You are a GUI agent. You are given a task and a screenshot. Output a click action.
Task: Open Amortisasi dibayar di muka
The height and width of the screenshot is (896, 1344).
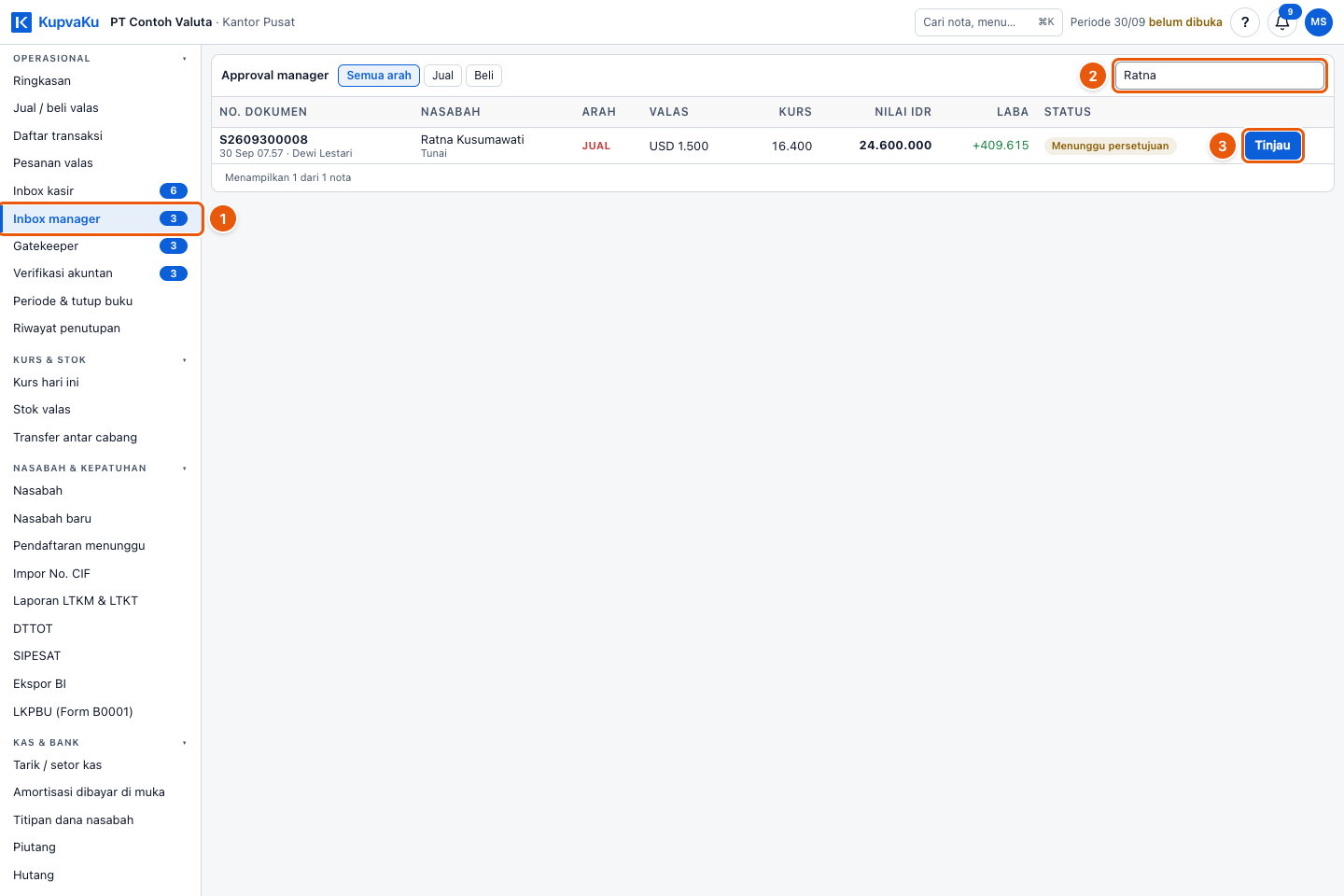coord(101,792)
